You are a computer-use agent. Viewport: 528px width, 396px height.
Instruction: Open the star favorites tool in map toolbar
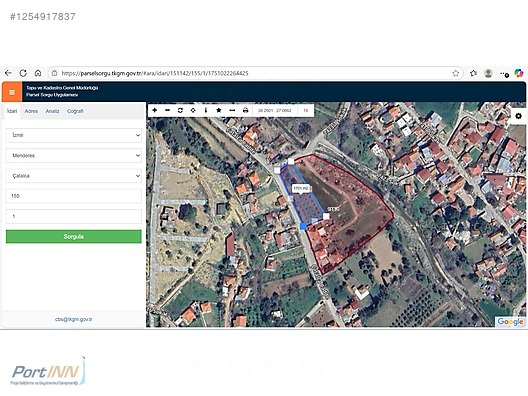[219, 110]
